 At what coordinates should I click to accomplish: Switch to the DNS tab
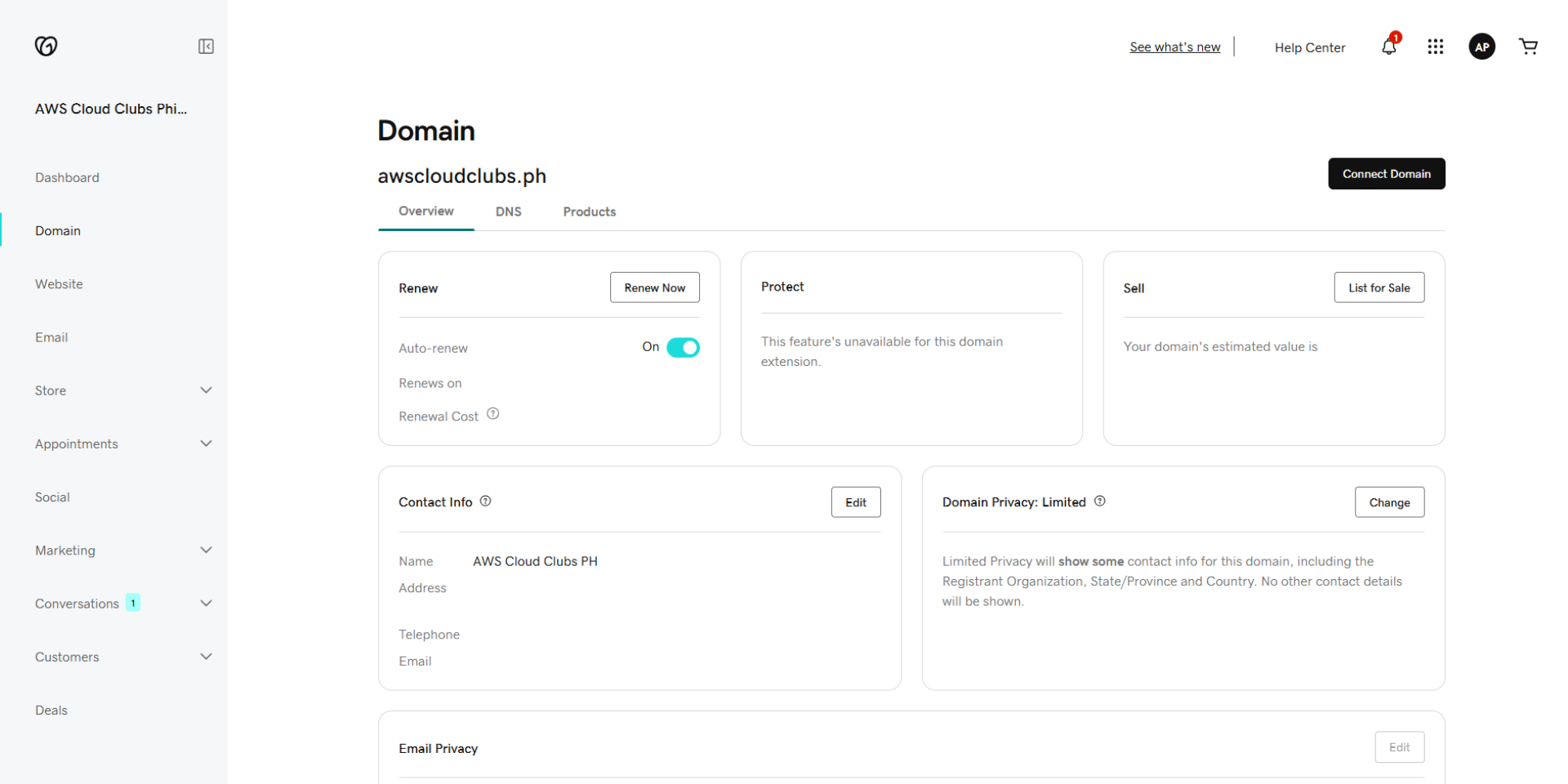pyautogui.click(x=508, y=212)
